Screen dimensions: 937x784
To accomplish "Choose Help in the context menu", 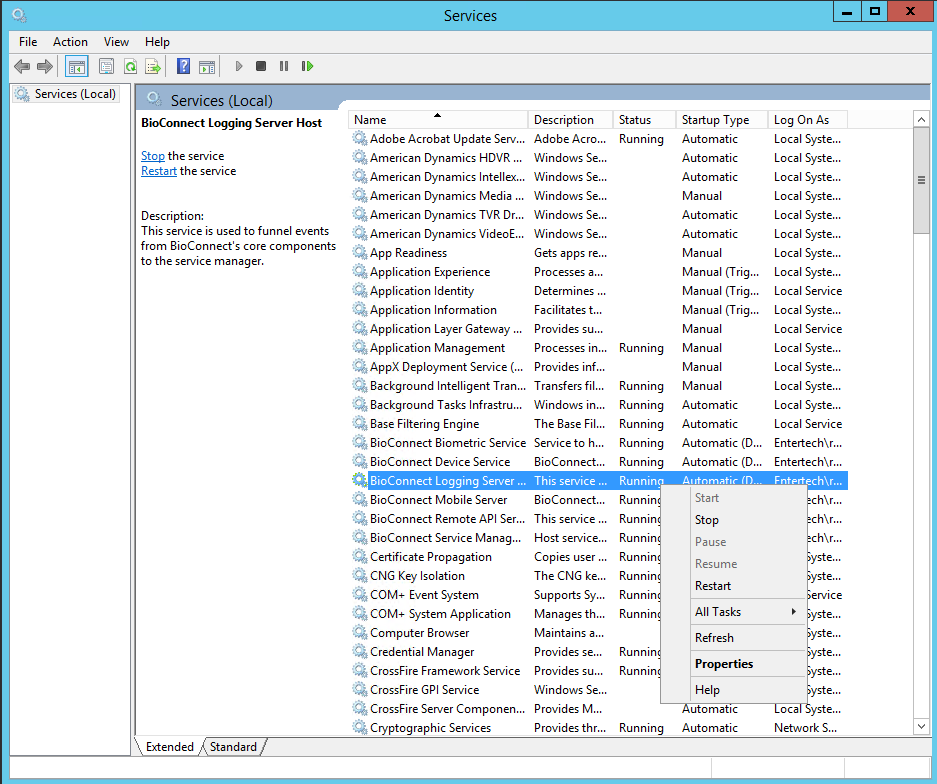I will point(734,690).
